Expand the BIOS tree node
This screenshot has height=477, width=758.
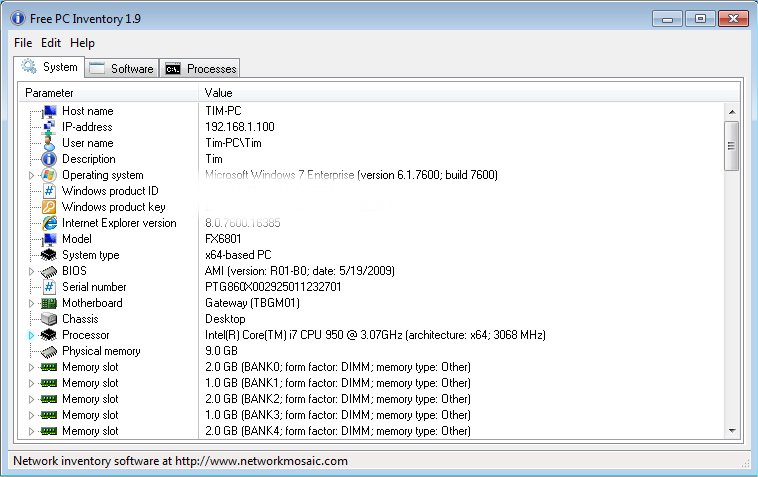pyautogui.click(x=31, y=271)
